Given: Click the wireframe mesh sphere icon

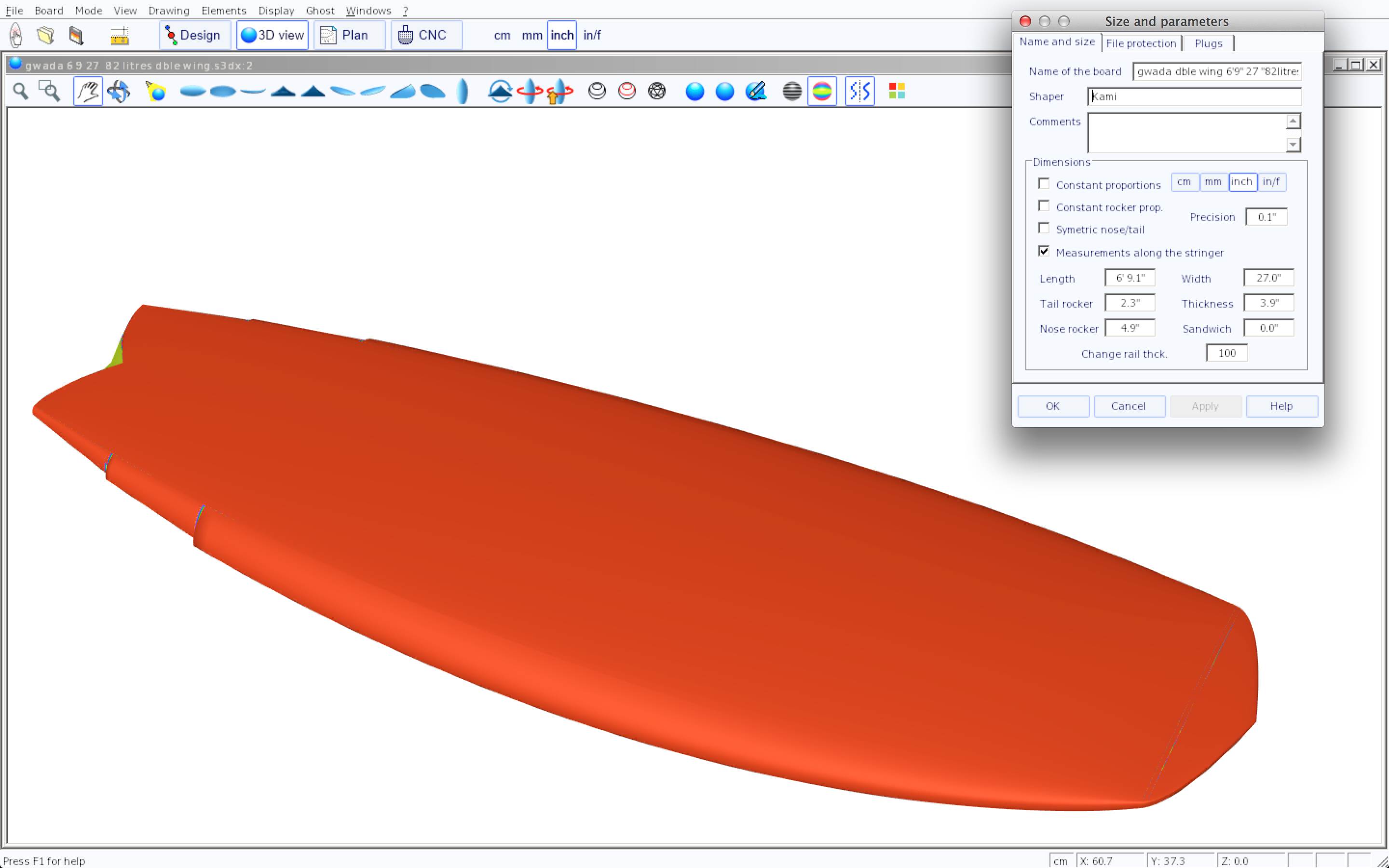Looking at the screenshot, I should pyautogui.click(x=656, y=91).
